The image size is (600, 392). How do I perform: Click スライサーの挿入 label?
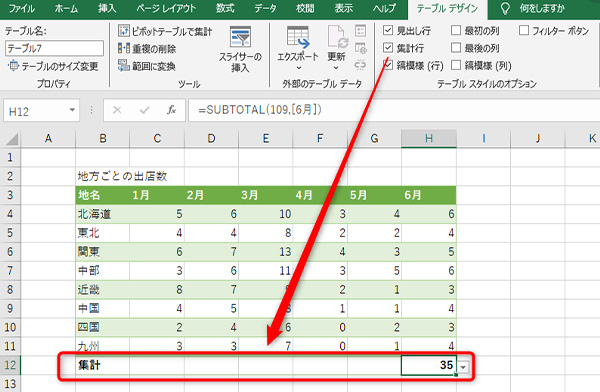(240, 62)
